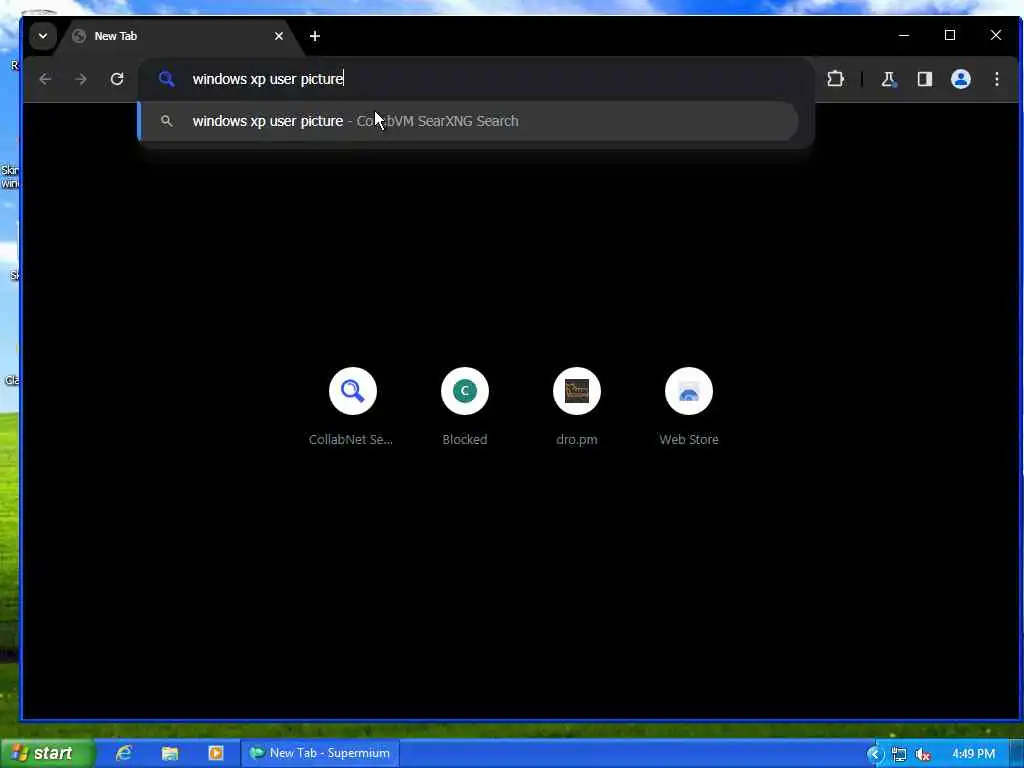Click the 'Blocked' shortcut label
This screenshot has height=768, width=1024.
click(x=465, y=440)
